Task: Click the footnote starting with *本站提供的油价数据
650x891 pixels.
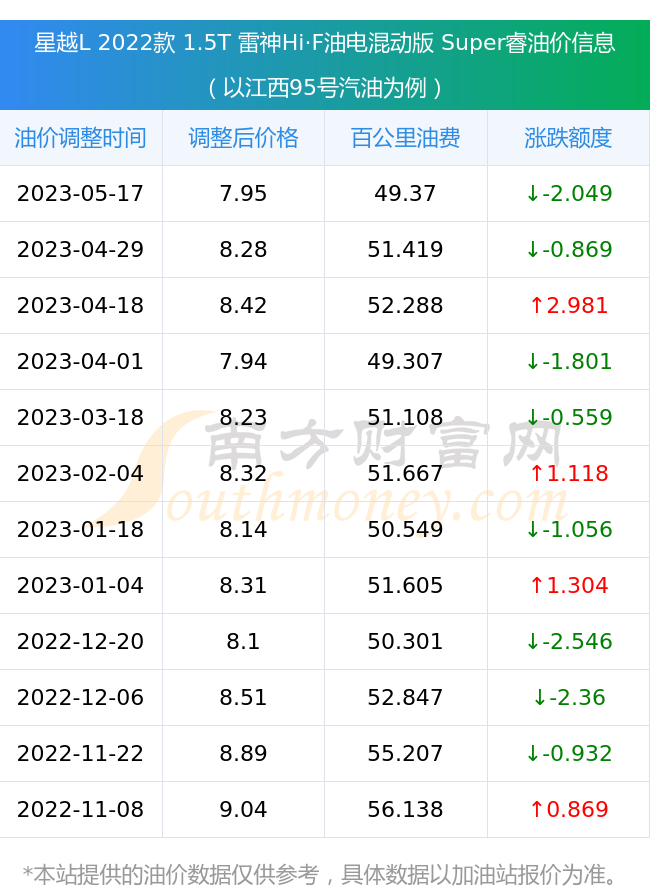Action: click(320, 875)
